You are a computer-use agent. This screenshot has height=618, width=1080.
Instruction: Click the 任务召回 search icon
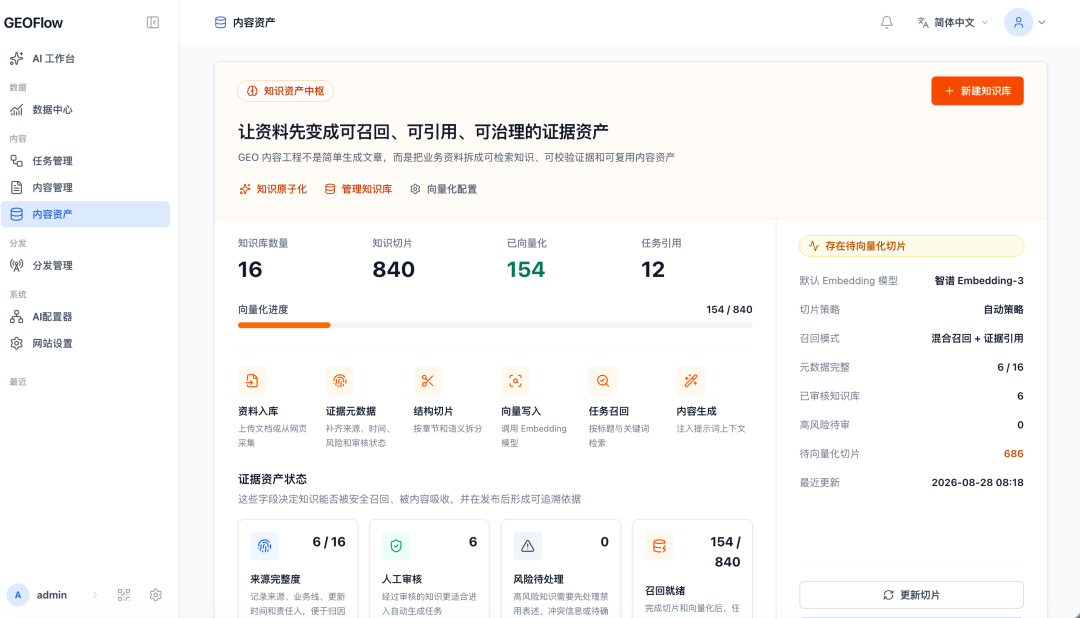(603, 380)
